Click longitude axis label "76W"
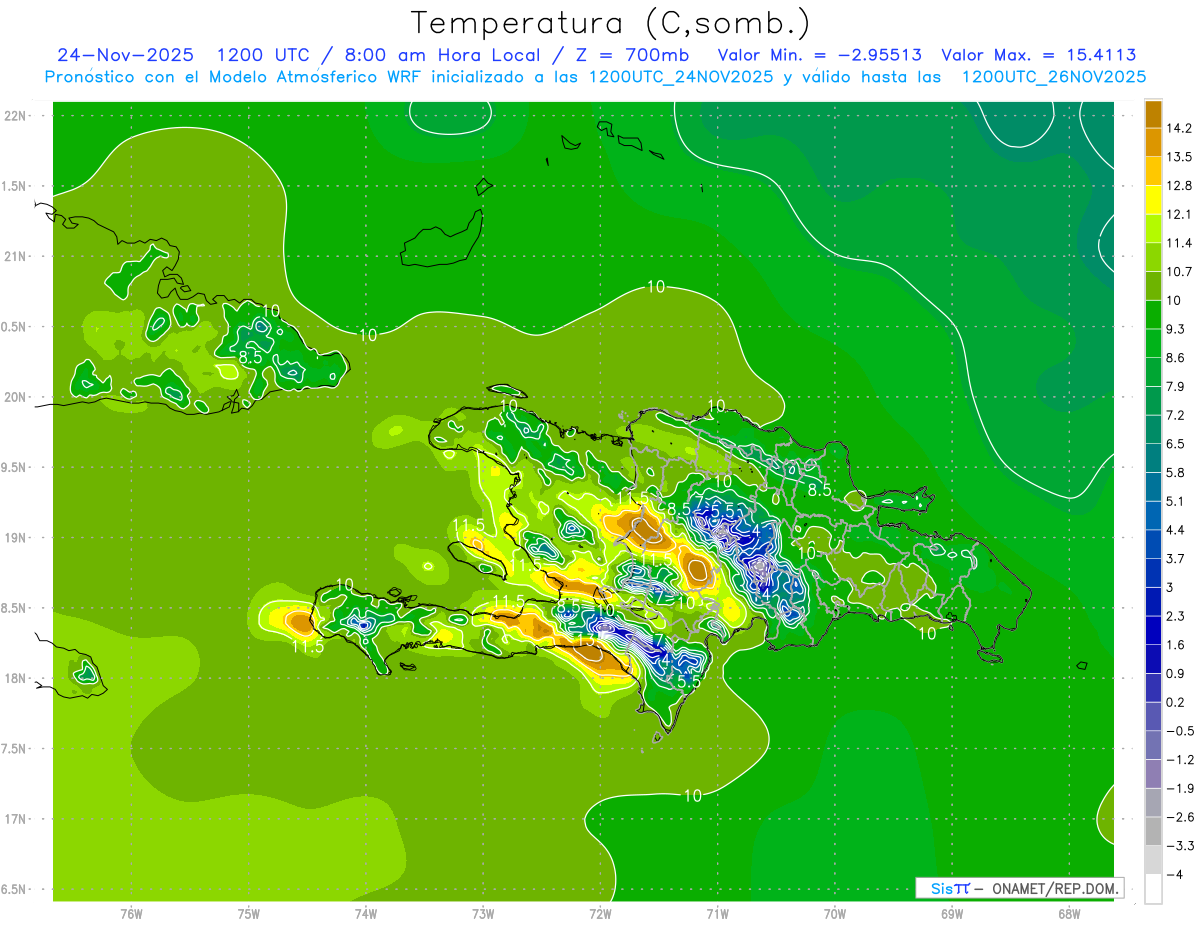Viewport: 1200px width, 927px height. tap(131, 913)
